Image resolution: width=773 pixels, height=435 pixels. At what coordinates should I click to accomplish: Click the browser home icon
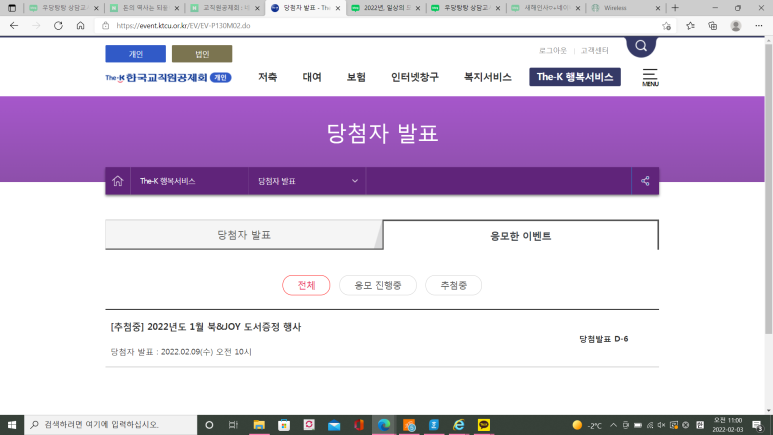[x=80, y=25]
